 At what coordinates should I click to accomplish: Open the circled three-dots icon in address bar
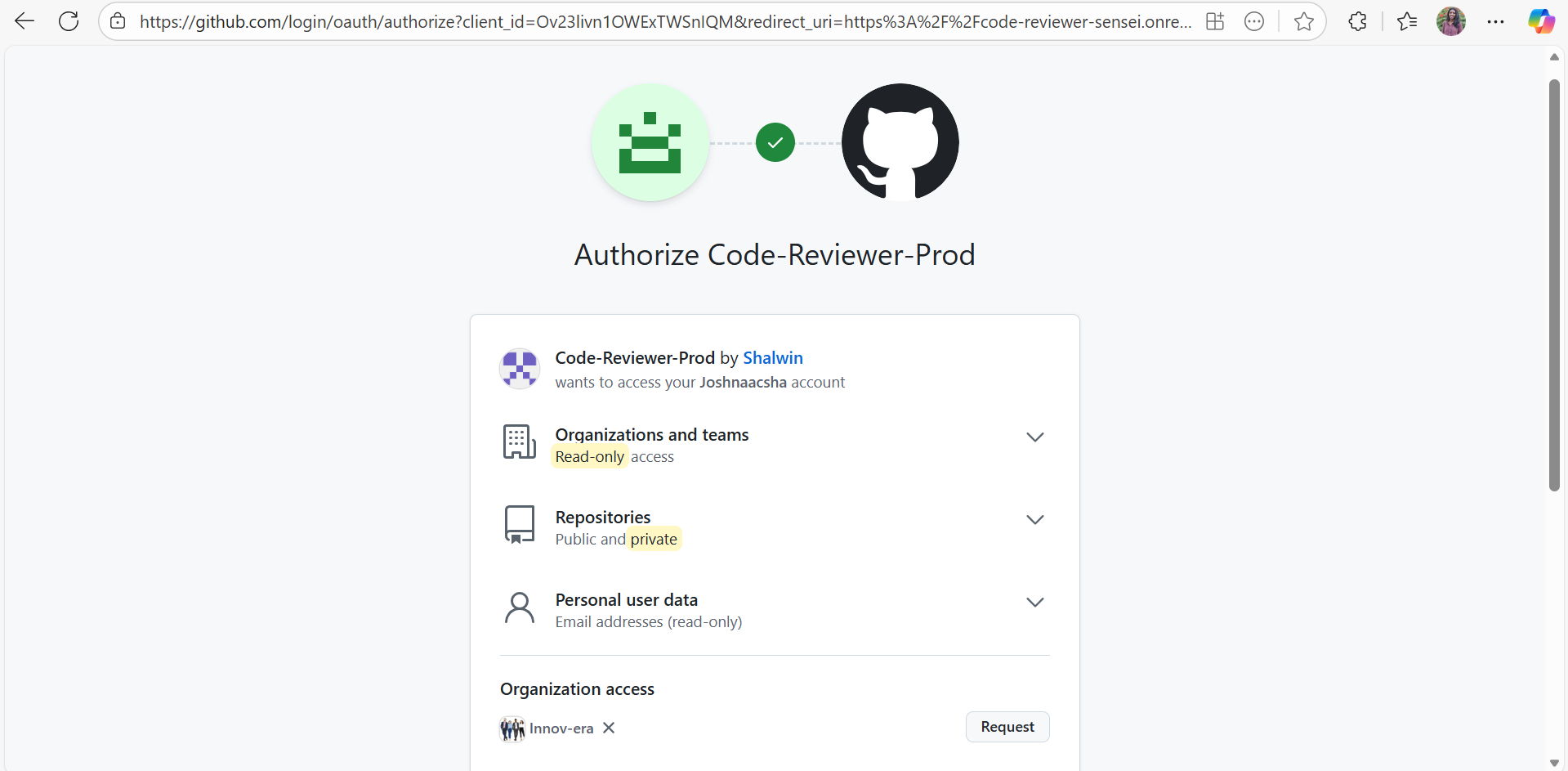1254,21
